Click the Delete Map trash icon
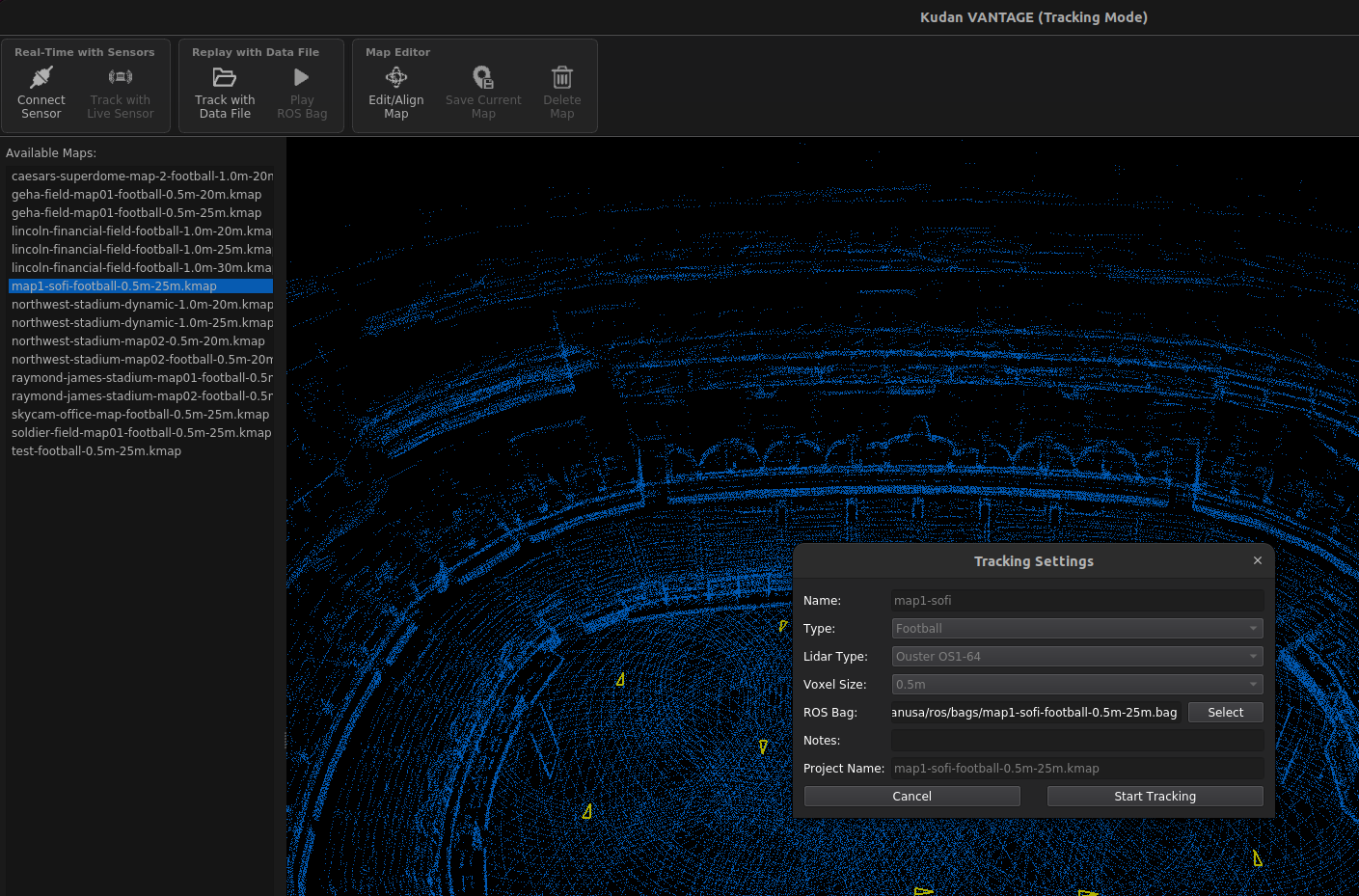 click(562, 78)
